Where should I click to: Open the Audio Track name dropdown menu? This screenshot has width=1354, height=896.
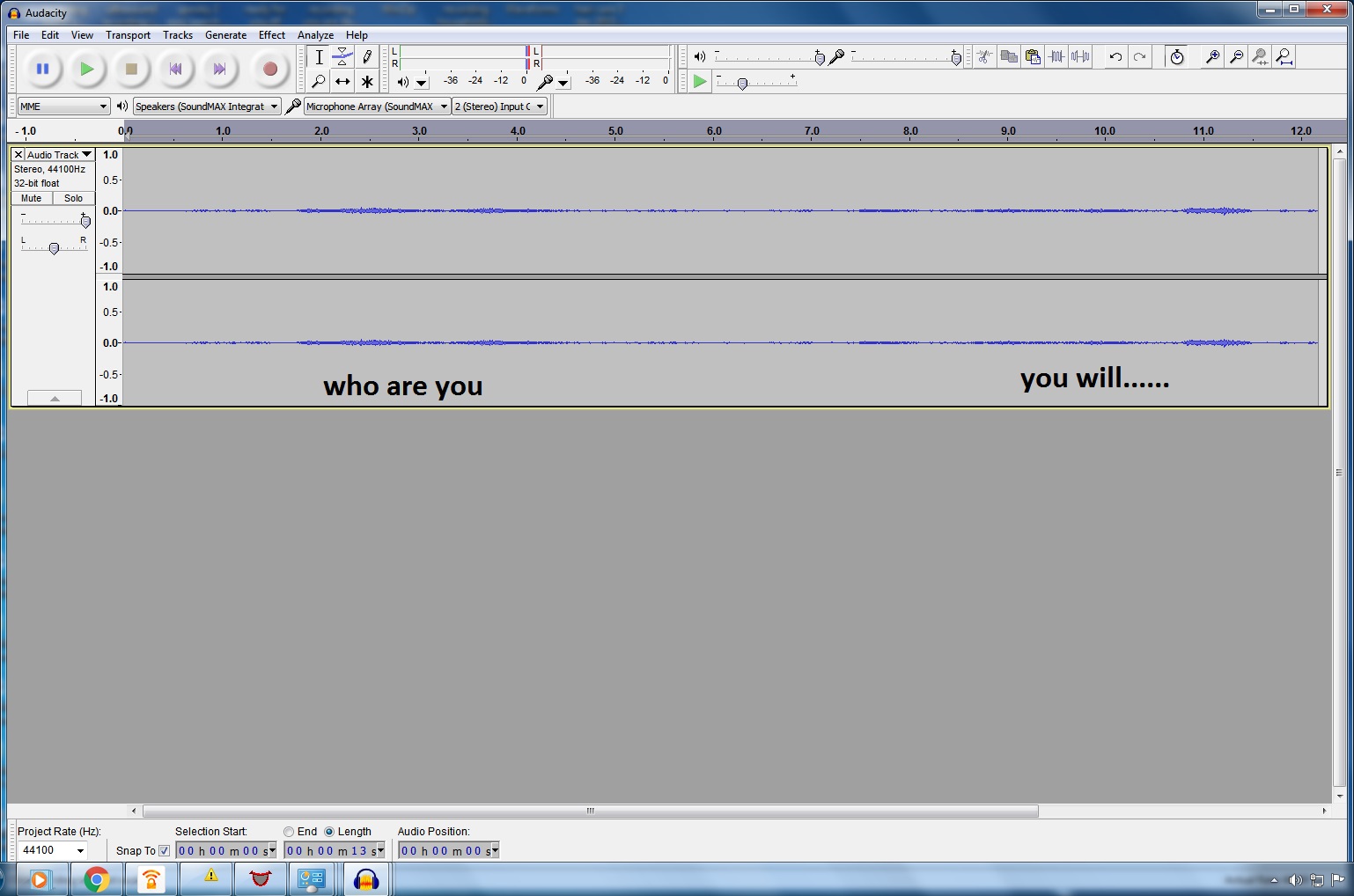coord(59,155)
